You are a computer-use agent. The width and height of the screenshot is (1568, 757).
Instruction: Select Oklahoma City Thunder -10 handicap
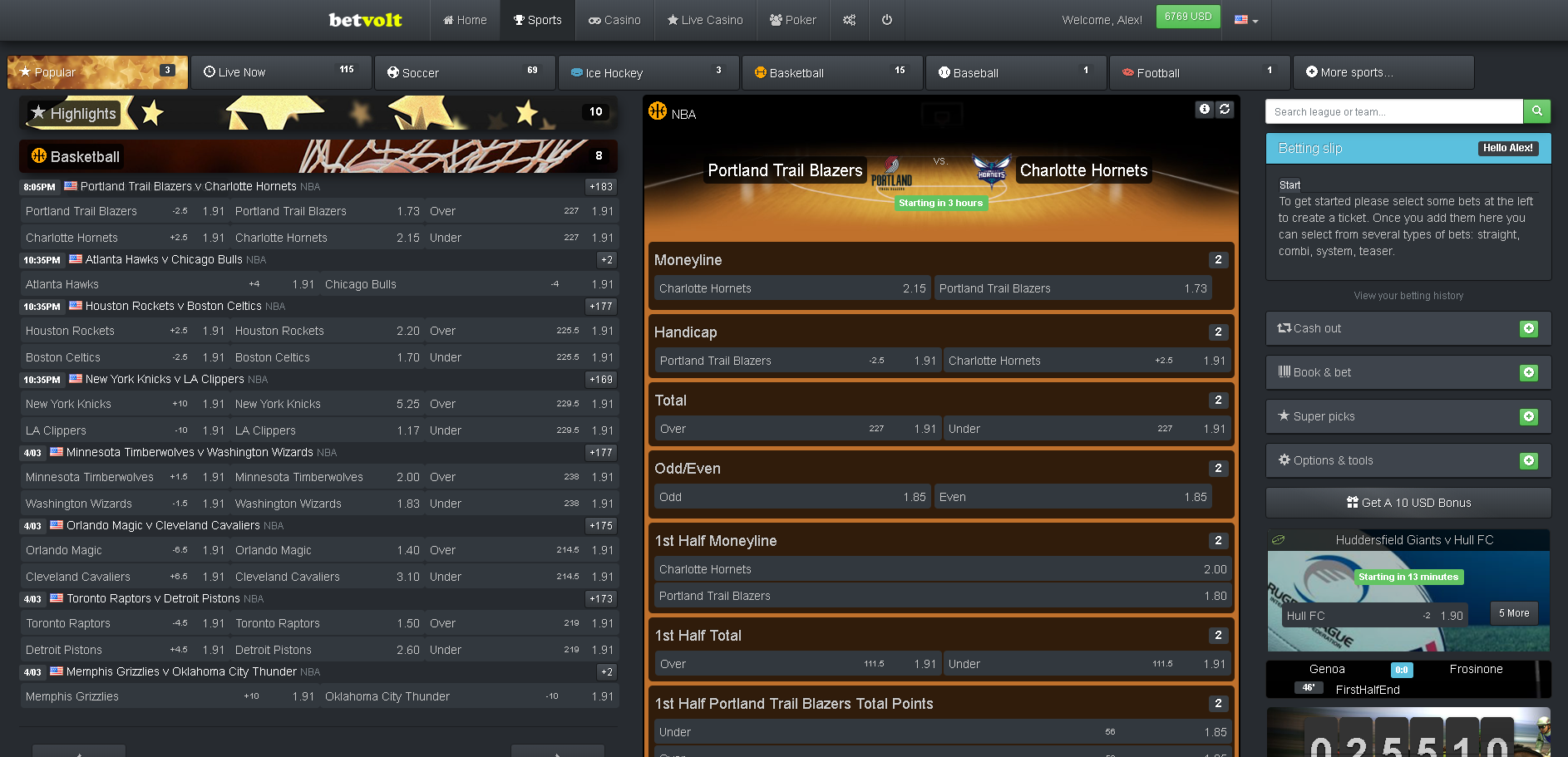470,696
